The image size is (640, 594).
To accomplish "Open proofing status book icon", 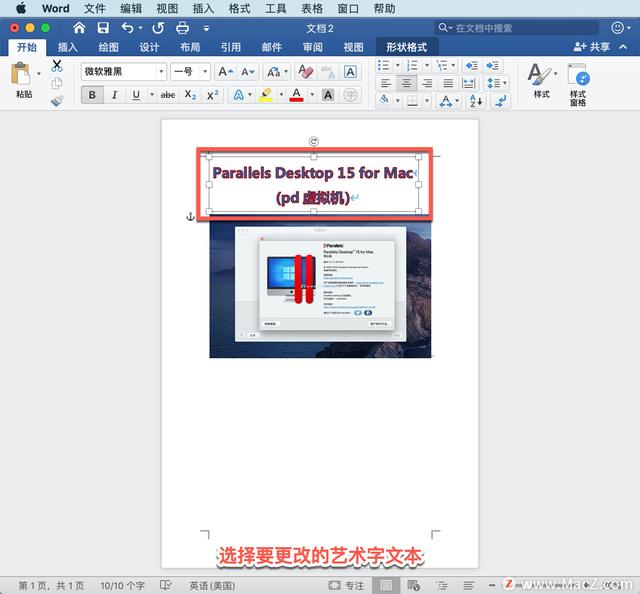I will (166, 585).
